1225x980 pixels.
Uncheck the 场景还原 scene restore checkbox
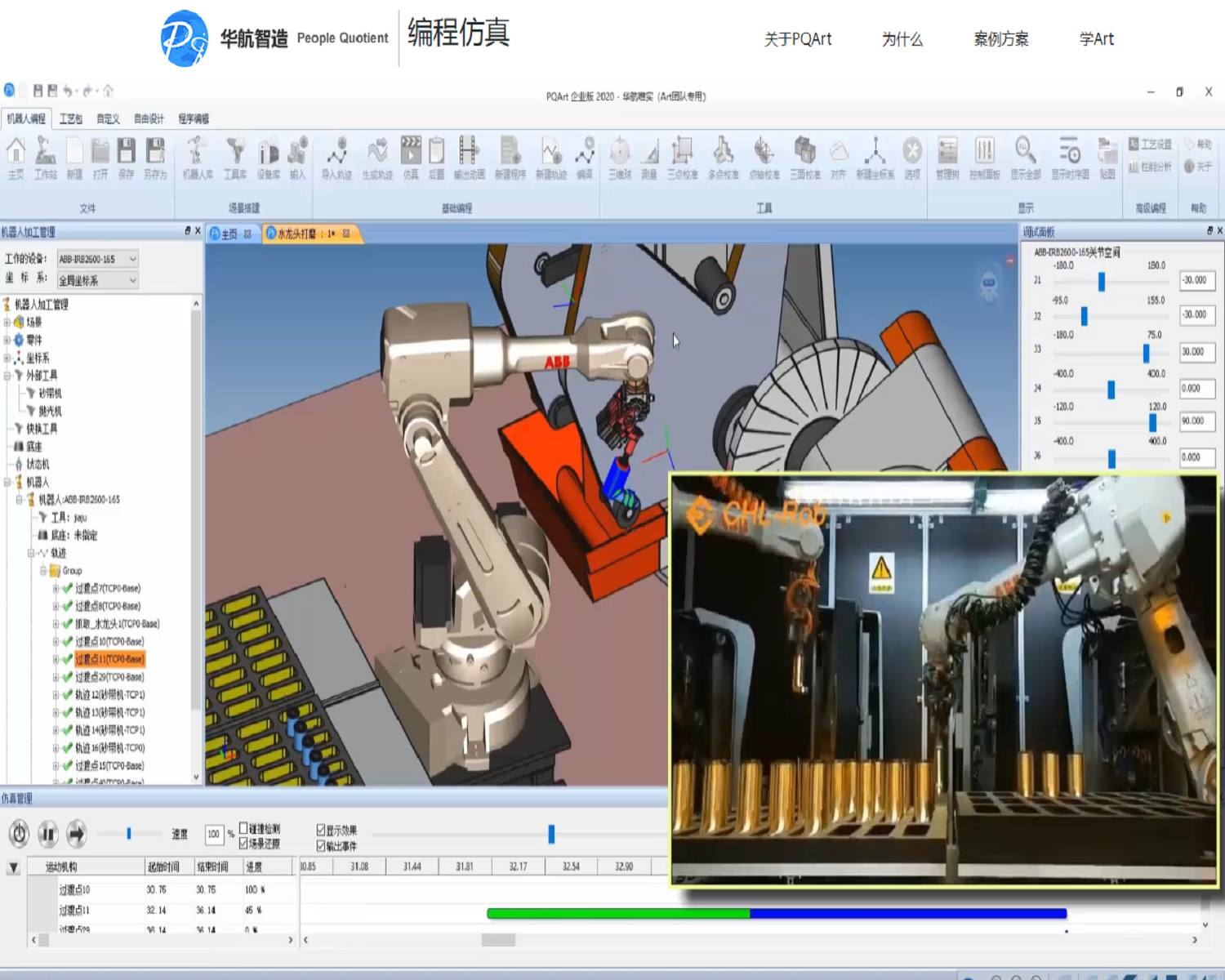point(243,844)
